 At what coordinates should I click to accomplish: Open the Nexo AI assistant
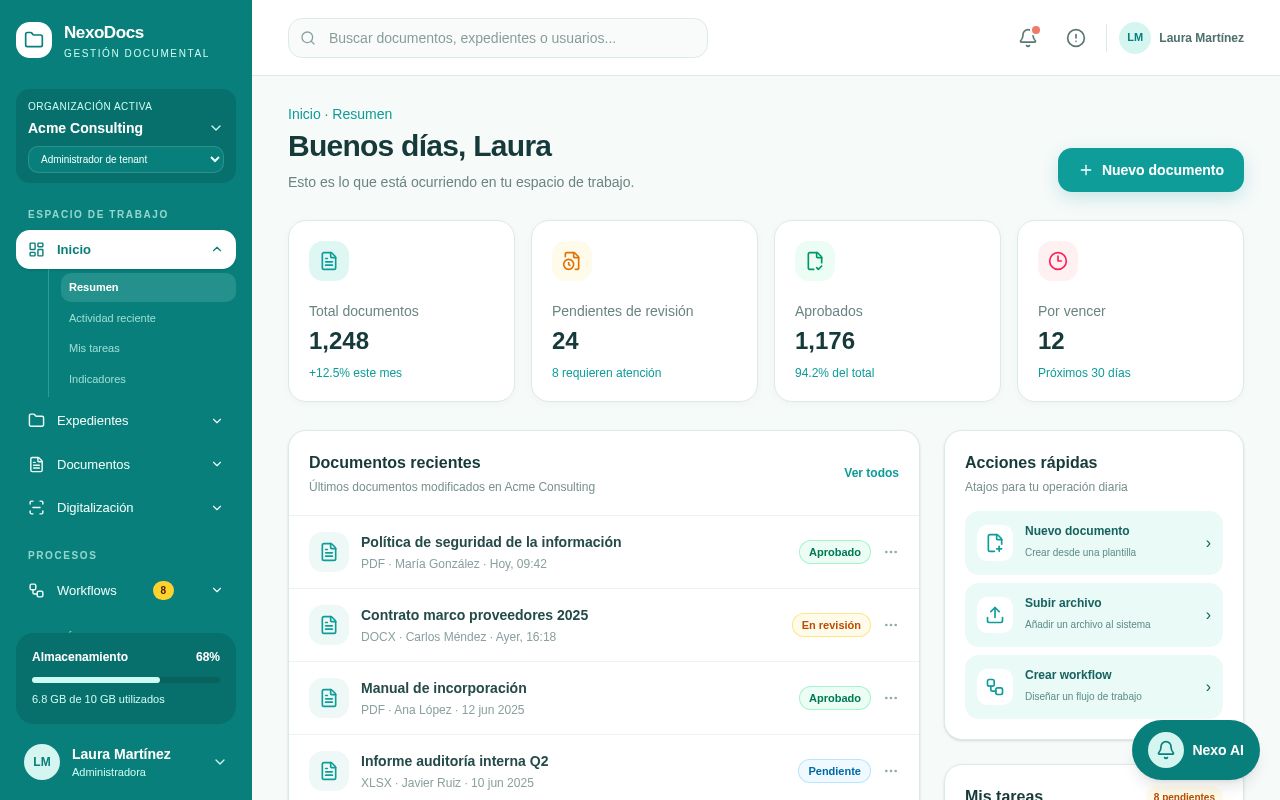pyautogui.click(x=1196, y=750)
